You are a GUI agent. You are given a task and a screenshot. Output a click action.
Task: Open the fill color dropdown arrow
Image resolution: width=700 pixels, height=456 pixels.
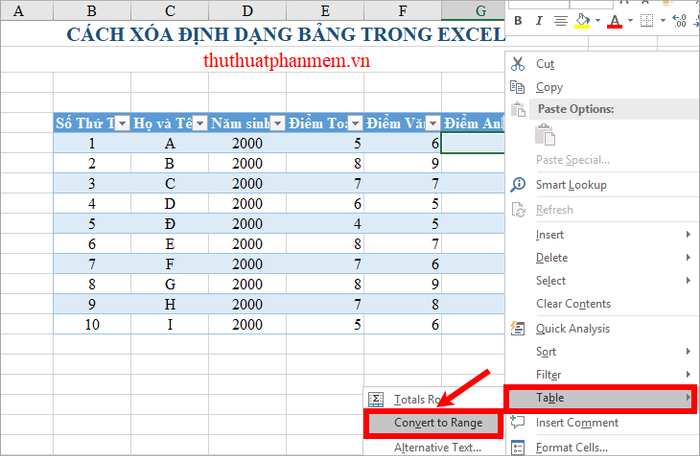pyautogui.click(x=598, y=21)
